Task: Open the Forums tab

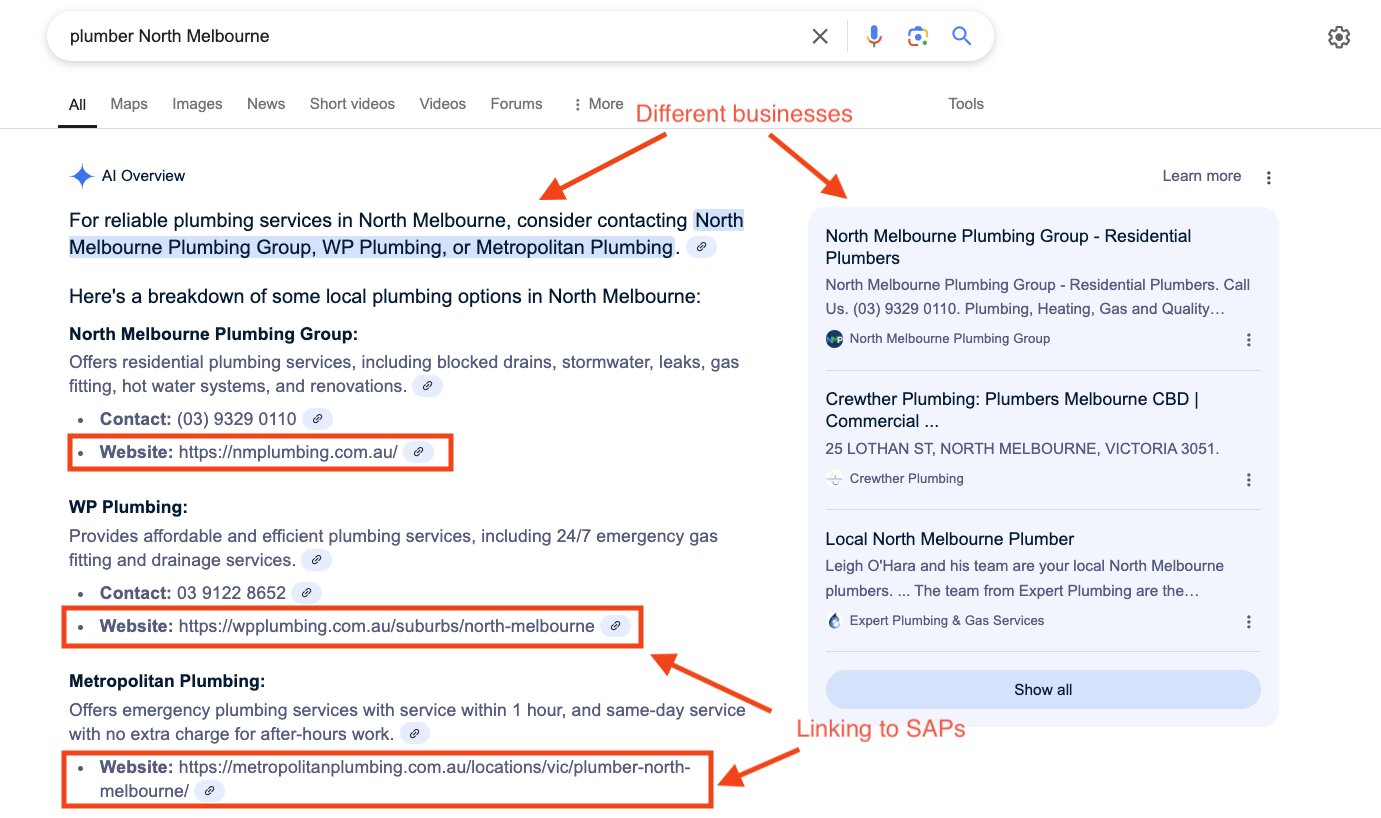Action: [516, 104]
